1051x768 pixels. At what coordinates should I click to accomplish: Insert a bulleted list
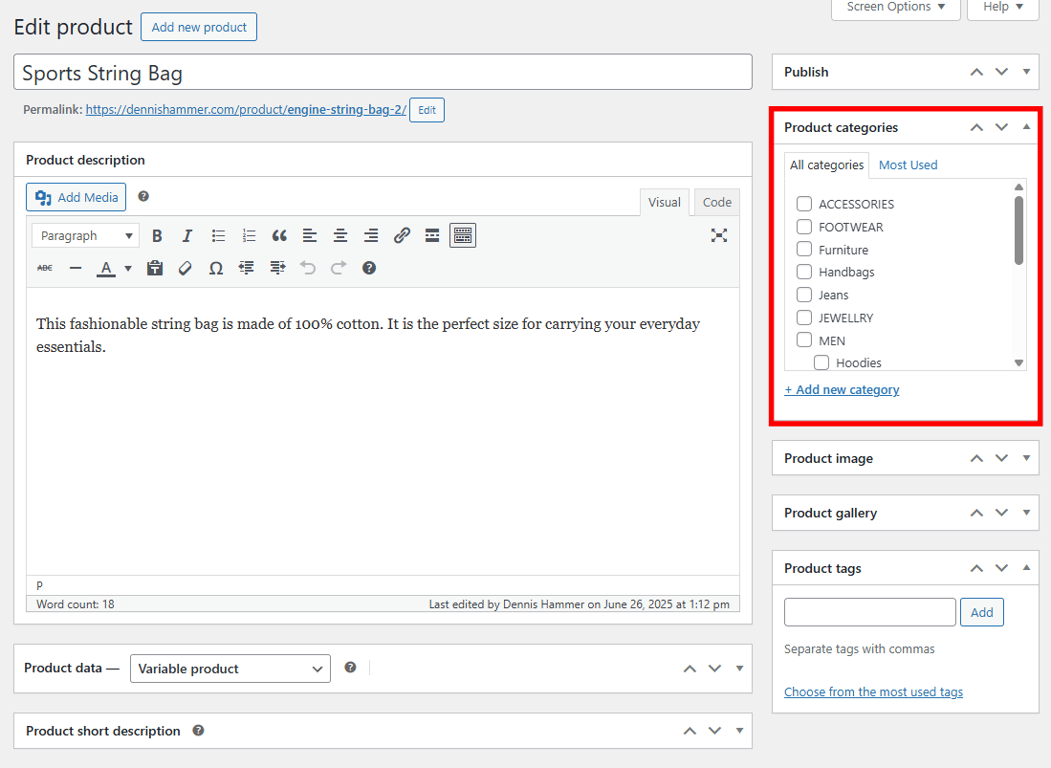(x=218, y=235)
